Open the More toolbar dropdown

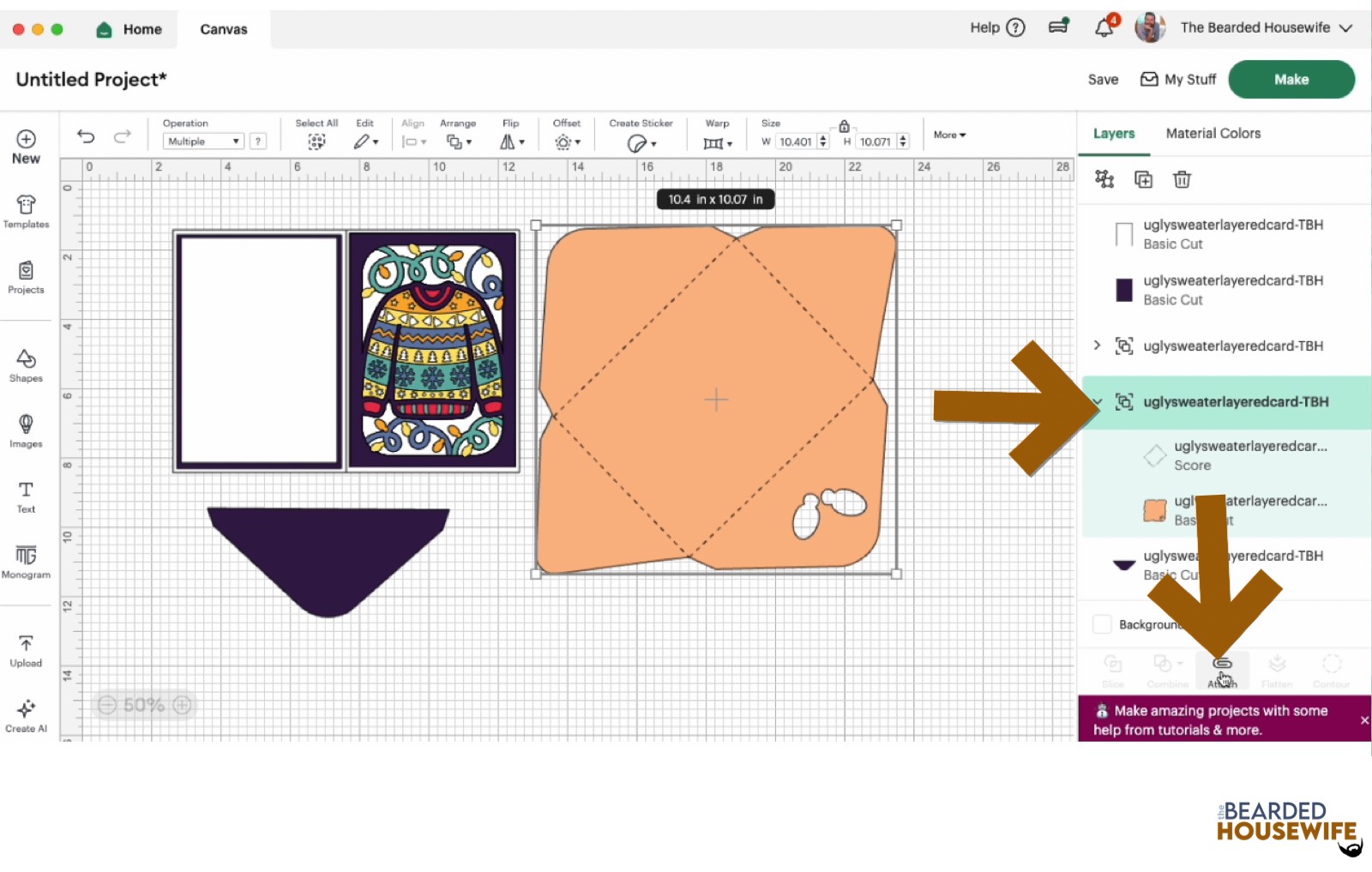tap(949, 135)
